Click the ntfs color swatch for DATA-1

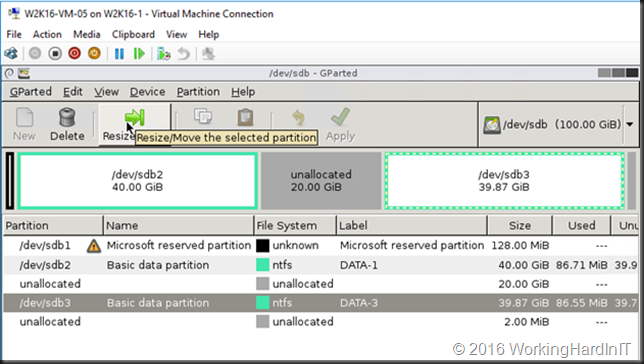pos(262,265)
